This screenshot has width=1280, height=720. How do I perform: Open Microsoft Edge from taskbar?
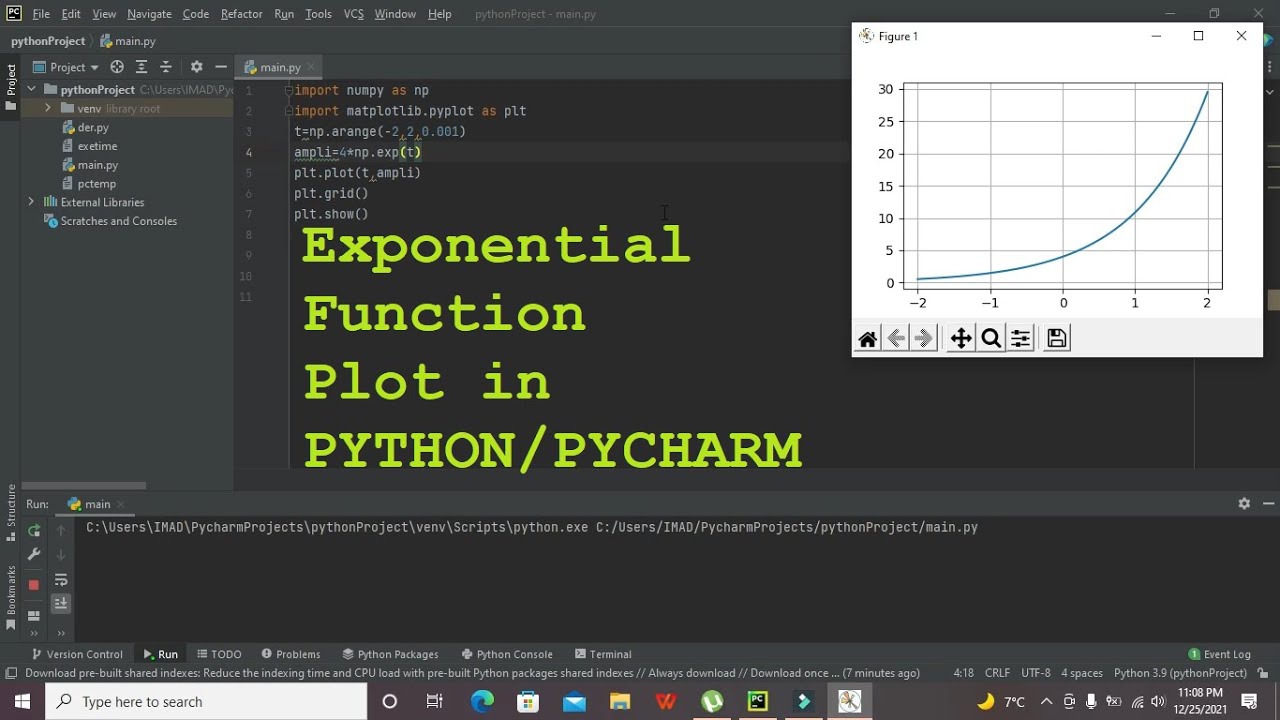point(482,701)
